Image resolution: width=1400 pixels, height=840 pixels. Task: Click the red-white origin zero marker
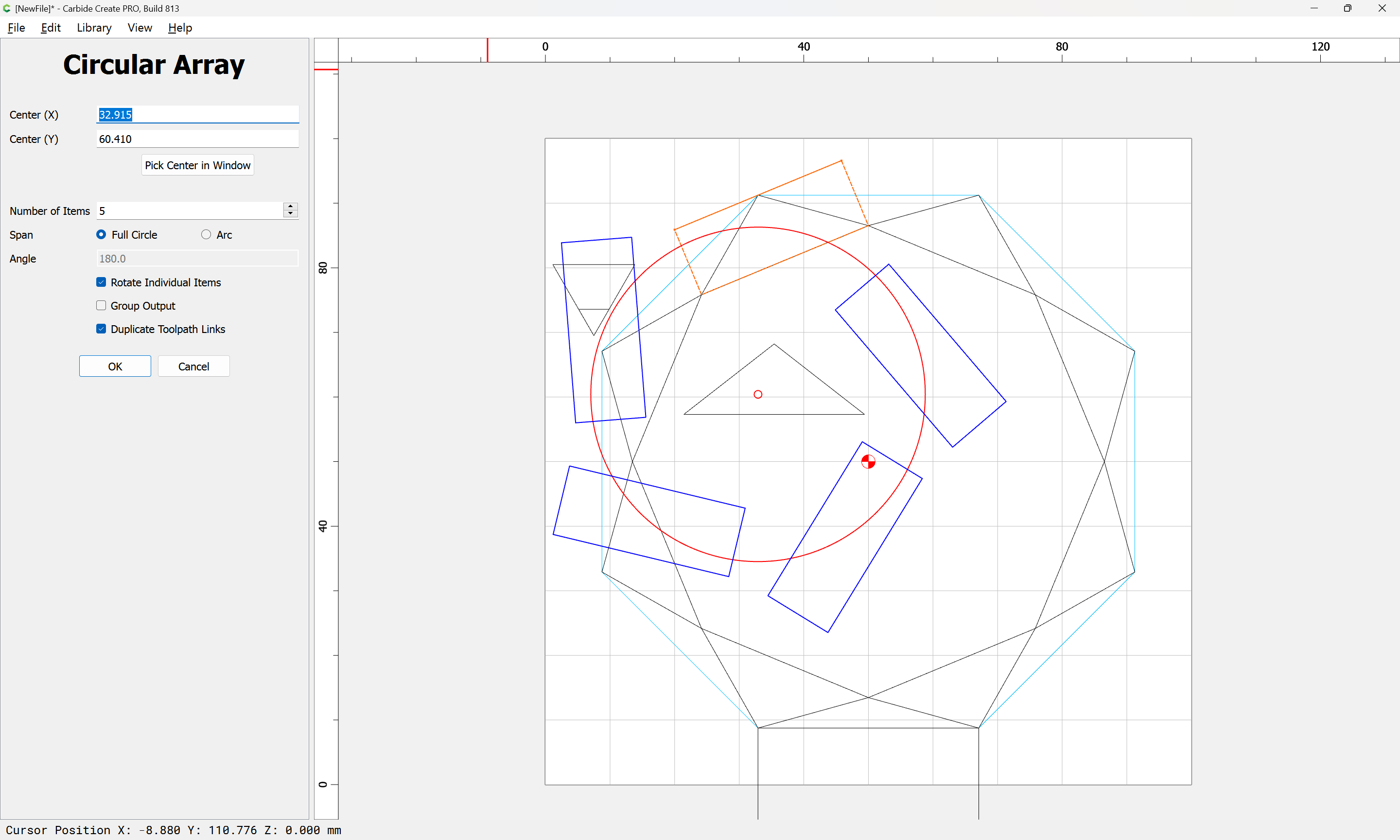(868, 462)
